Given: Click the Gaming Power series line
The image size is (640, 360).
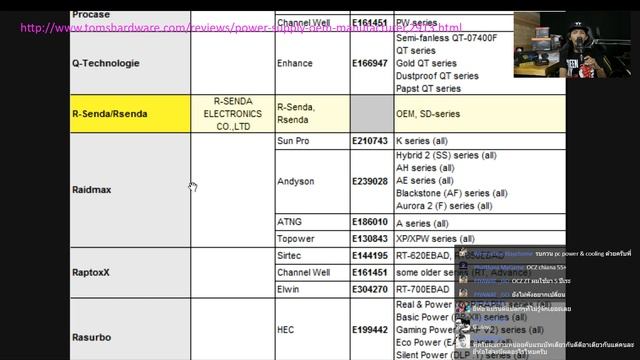Looking at the screenshot, I should [x=469, y=330].
